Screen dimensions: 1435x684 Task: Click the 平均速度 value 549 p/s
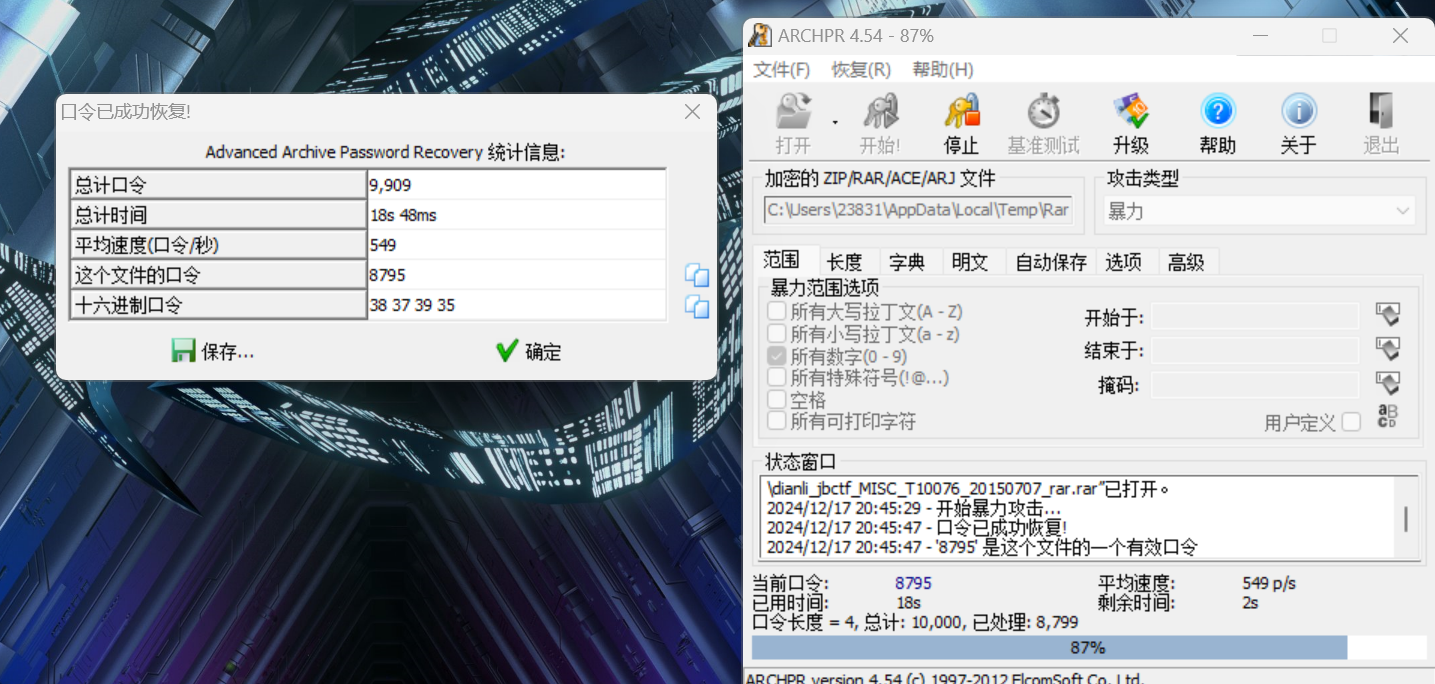1269,583
